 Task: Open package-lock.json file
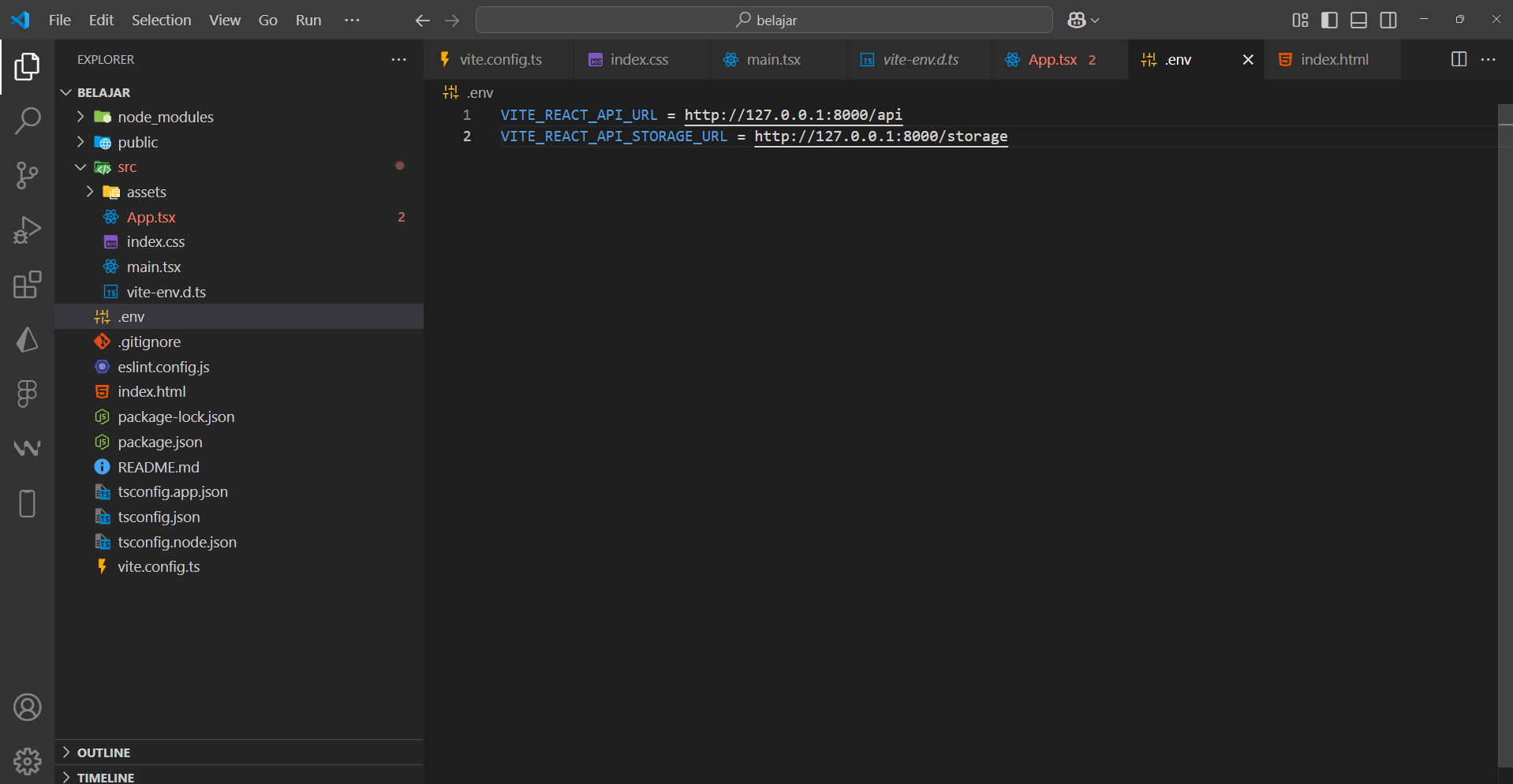(239, 416)
